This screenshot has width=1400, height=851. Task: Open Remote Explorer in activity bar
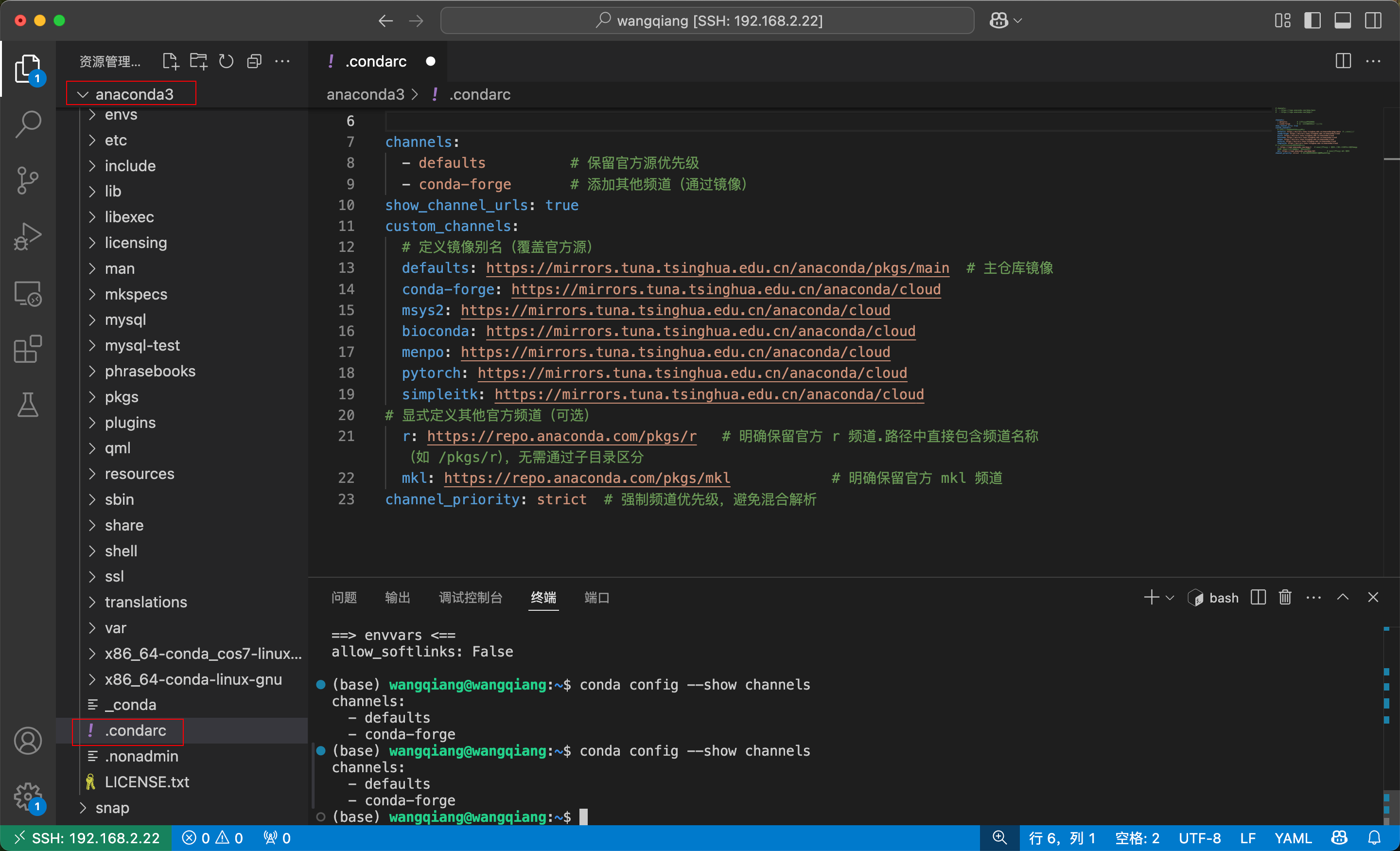[x=27, y=293]
